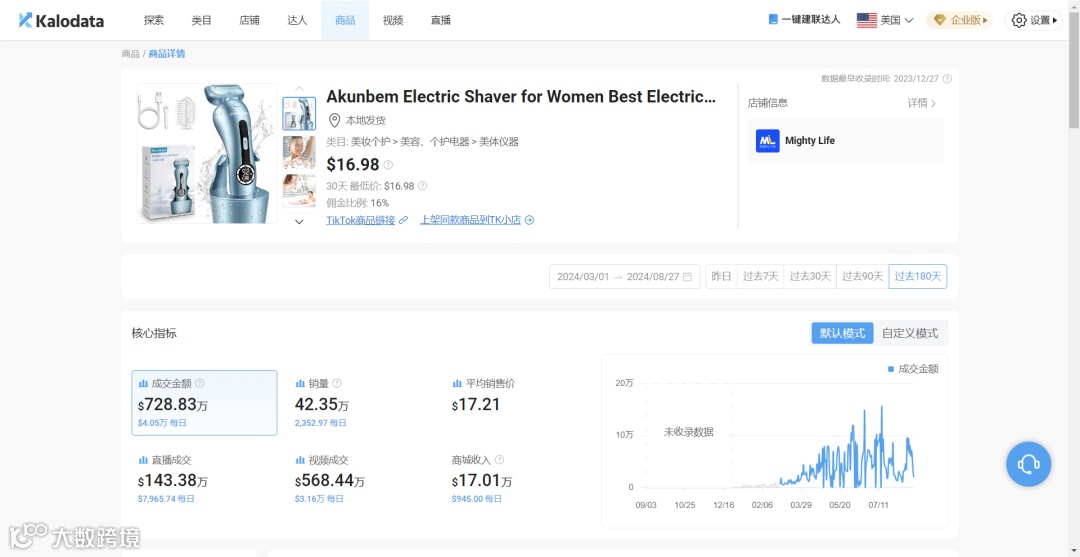Click the help icon beside 数据最早收录时间

click(947, 78)
